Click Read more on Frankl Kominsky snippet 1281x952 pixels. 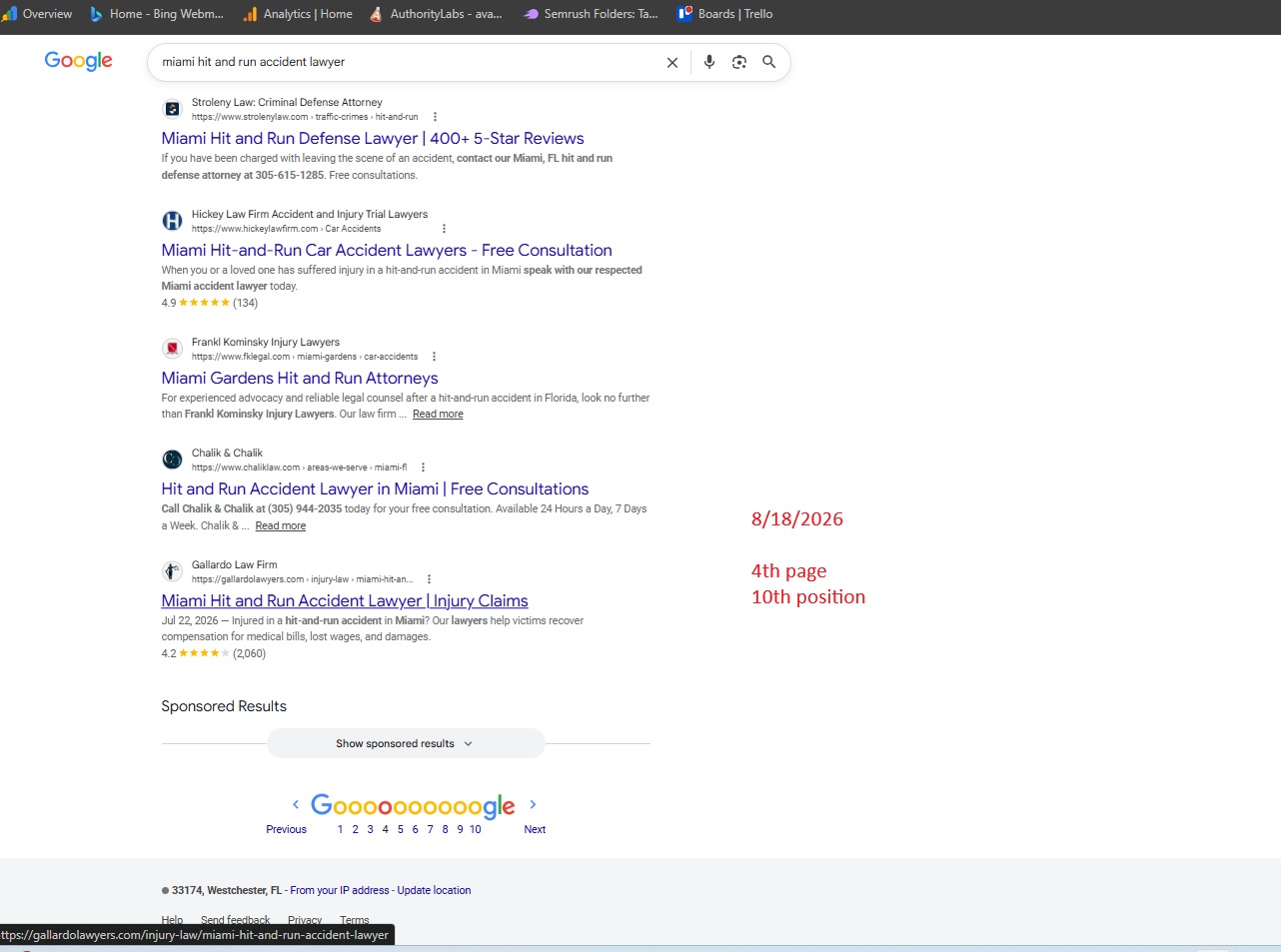438,415
